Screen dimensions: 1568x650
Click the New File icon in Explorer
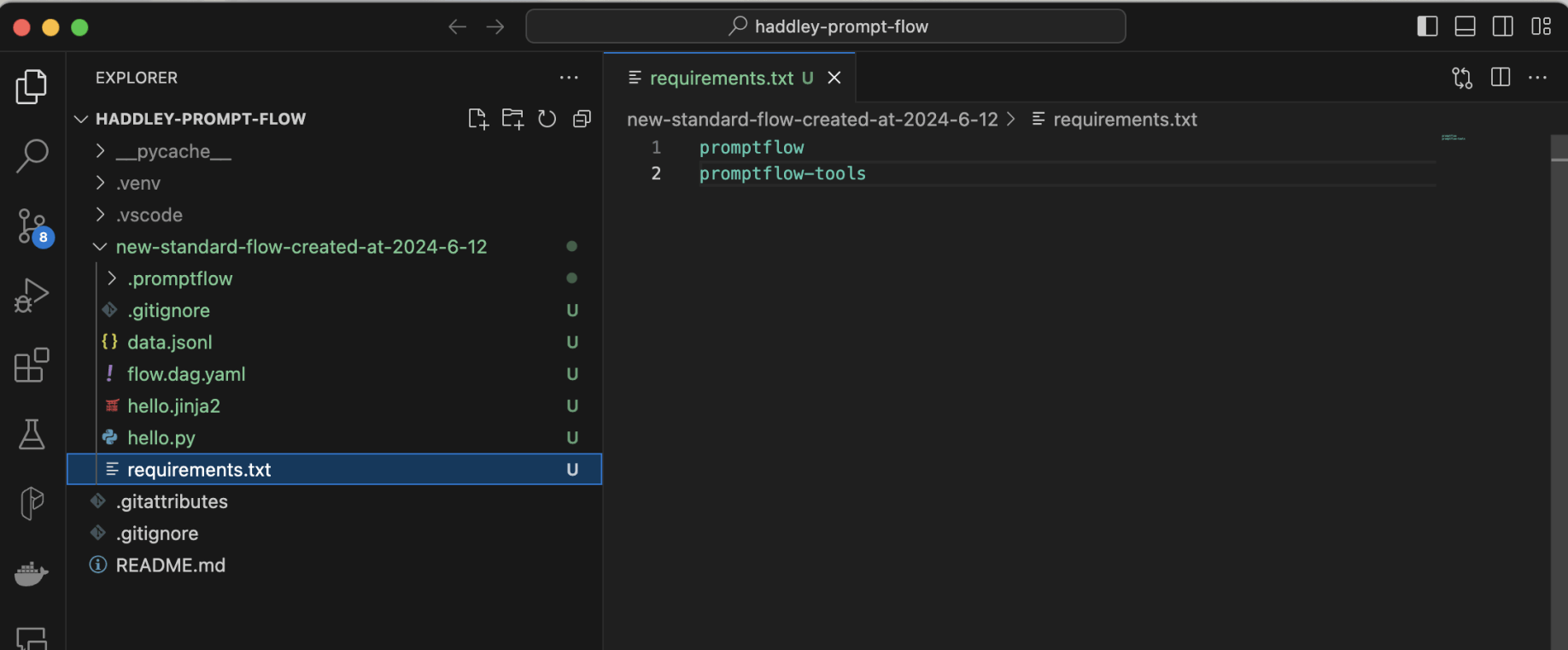[x=478, y=119]
